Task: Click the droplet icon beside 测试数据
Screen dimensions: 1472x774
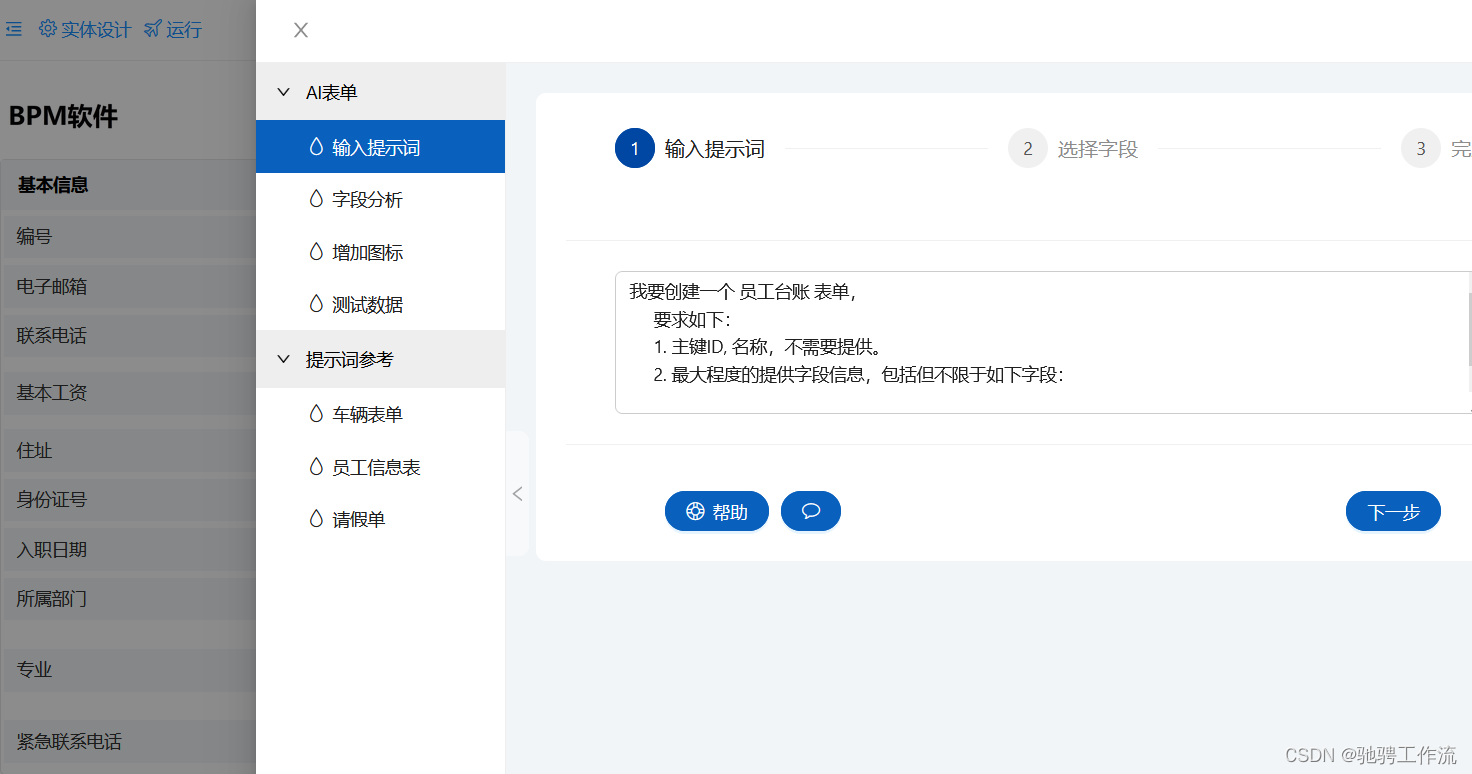Action: pos(316,303)
